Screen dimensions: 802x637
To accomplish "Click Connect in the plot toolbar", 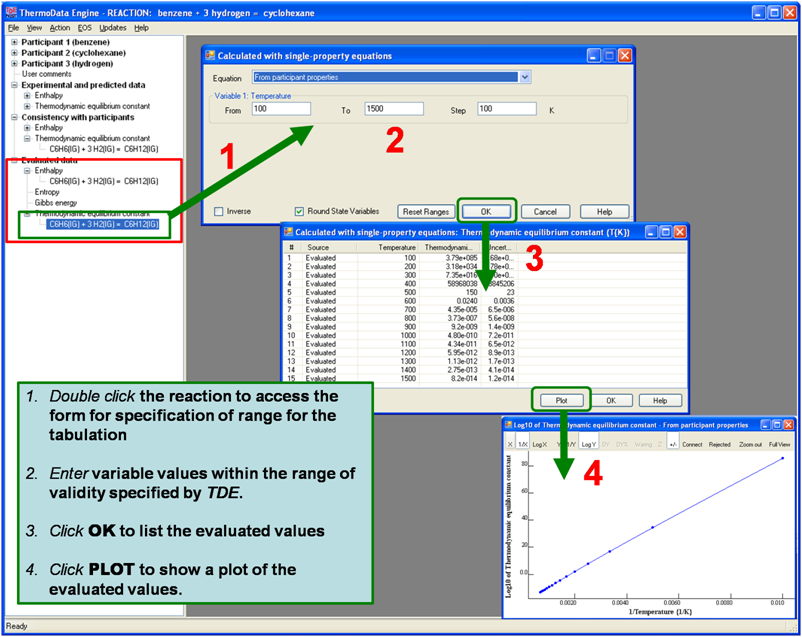I will [692, 444].
